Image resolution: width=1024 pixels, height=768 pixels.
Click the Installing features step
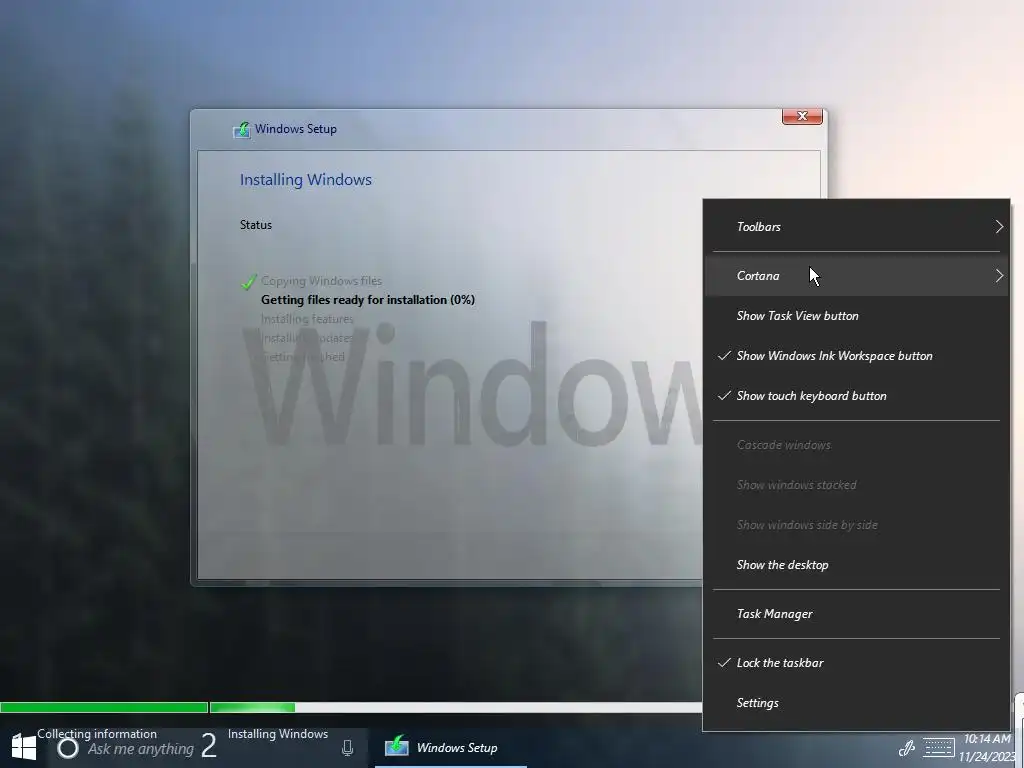(307, 319)
